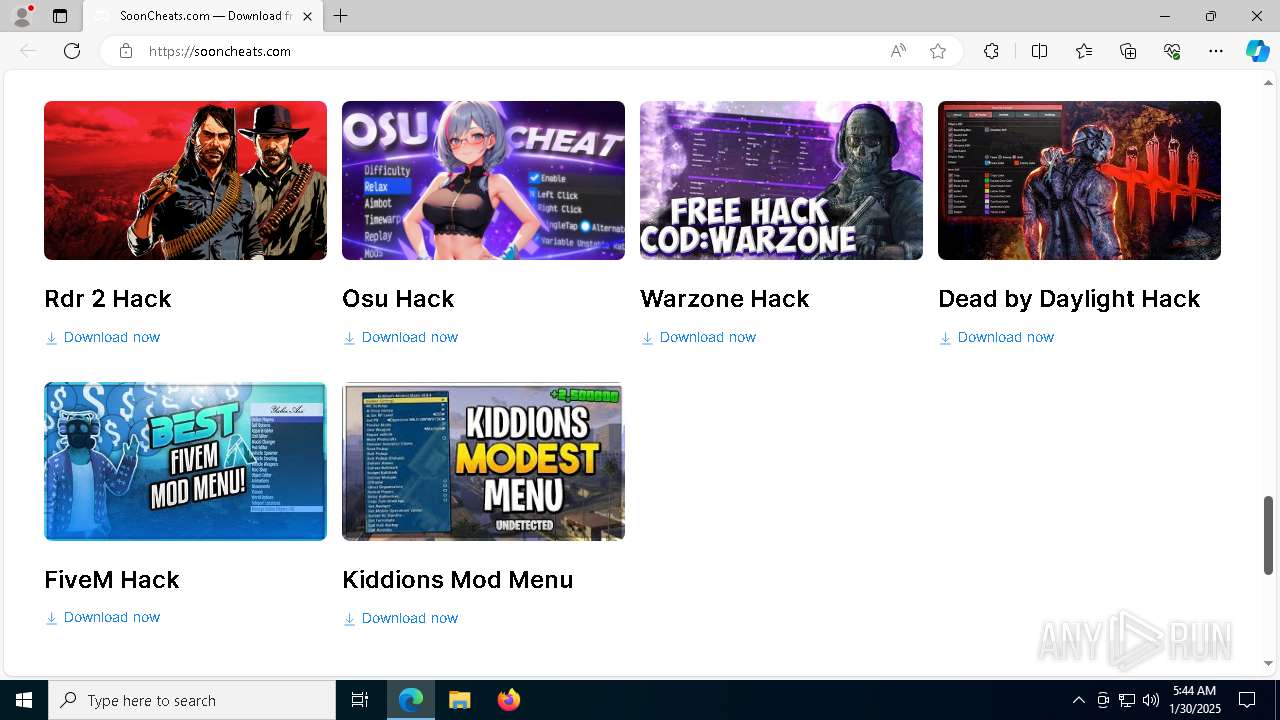The width and height of the screenshot is (1280, 720).
Task: View site information lock icon
Action: pyautogui.click(x=126, y=51)
